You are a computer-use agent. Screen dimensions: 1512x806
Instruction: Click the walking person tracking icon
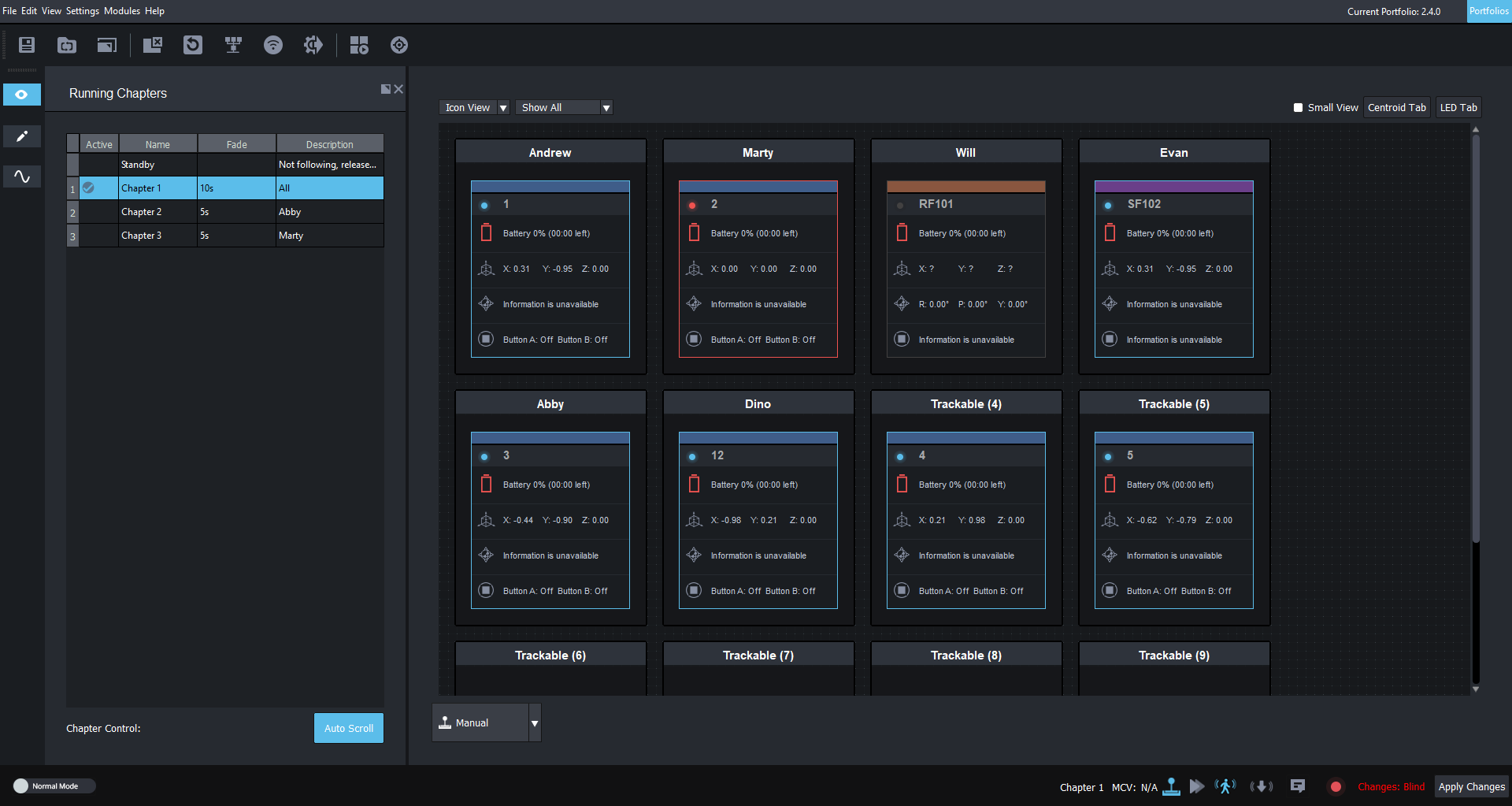1225,786
